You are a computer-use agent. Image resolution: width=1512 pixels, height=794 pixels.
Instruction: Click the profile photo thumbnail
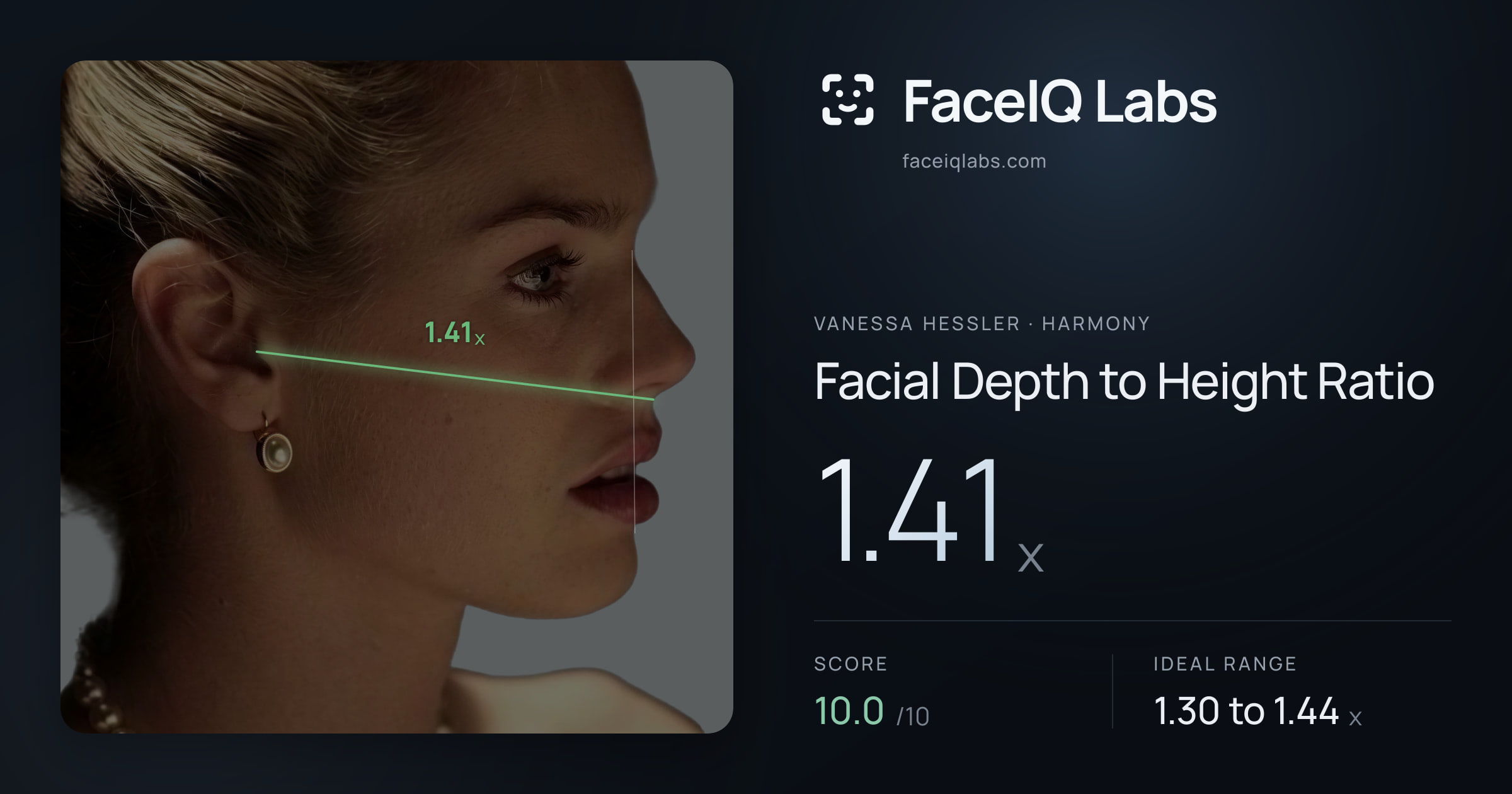click(x=397, y=397)
